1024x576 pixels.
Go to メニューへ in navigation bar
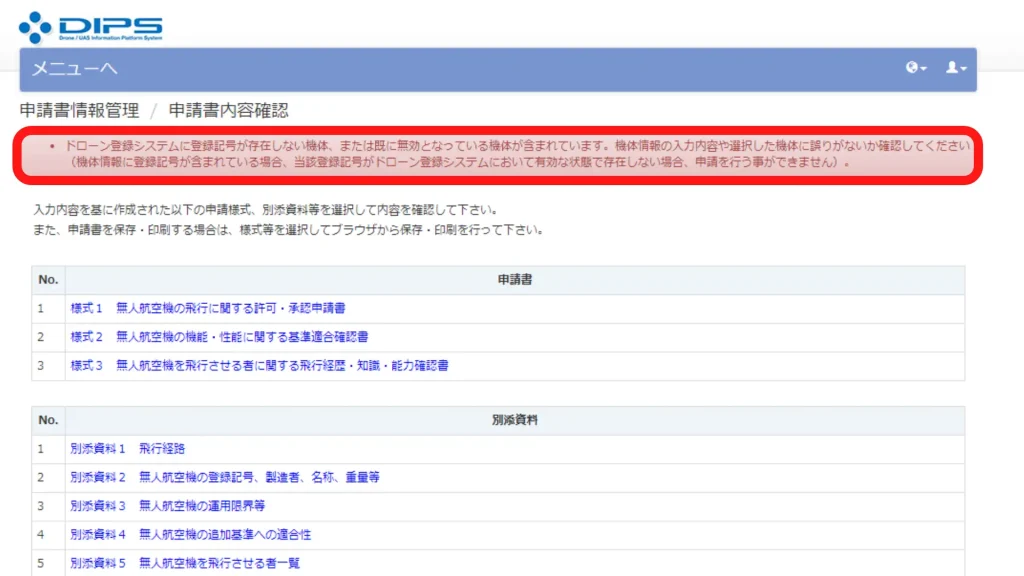coord(75,69)
